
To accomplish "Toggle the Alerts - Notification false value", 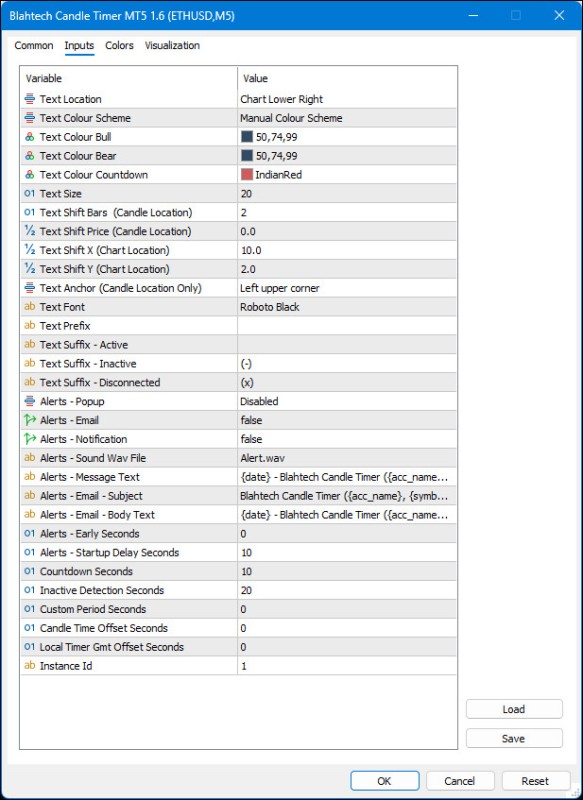I will point(347,439).
